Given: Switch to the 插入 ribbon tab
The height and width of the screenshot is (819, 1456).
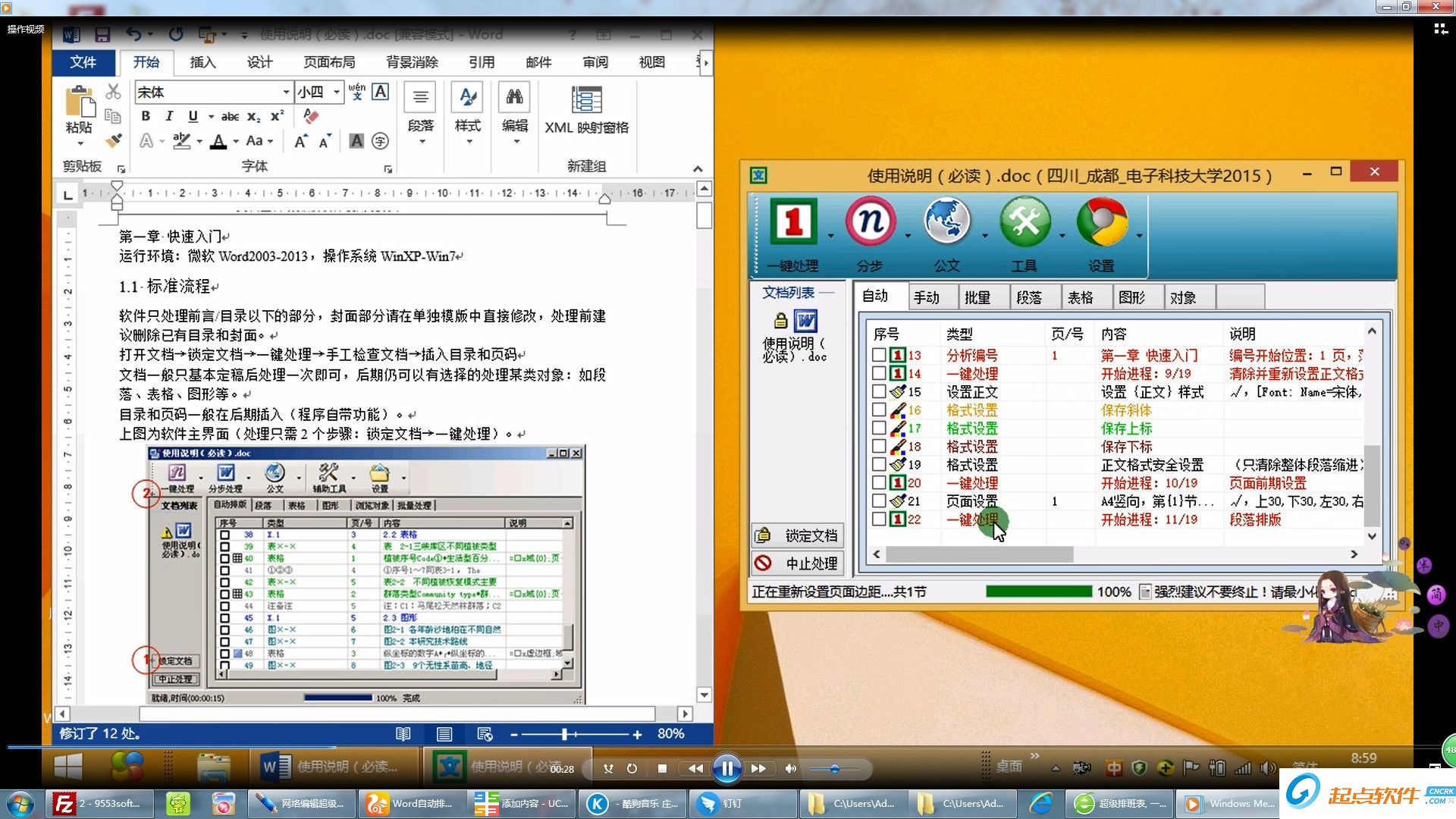Looking at the screenshot, I should [202, 62].
